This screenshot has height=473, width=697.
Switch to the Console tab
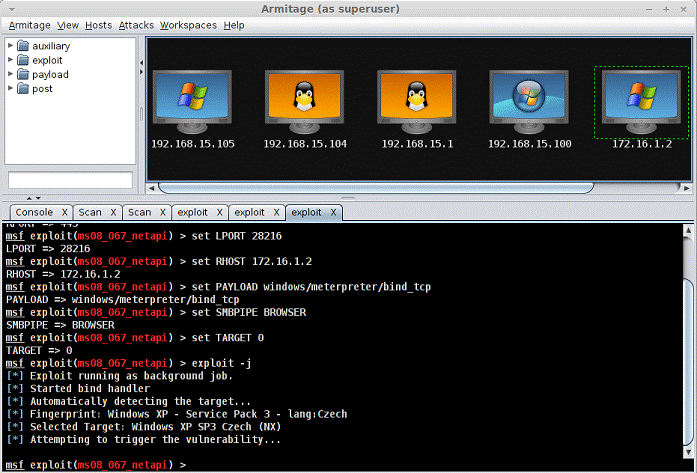pos(34,212)
